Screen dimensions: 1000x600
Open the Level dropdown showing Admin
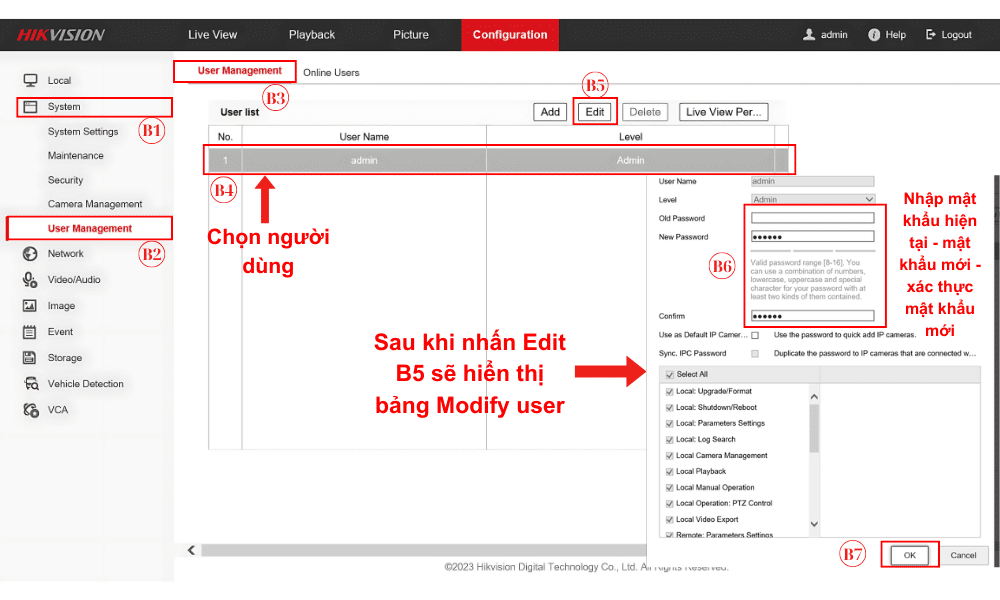812,199
